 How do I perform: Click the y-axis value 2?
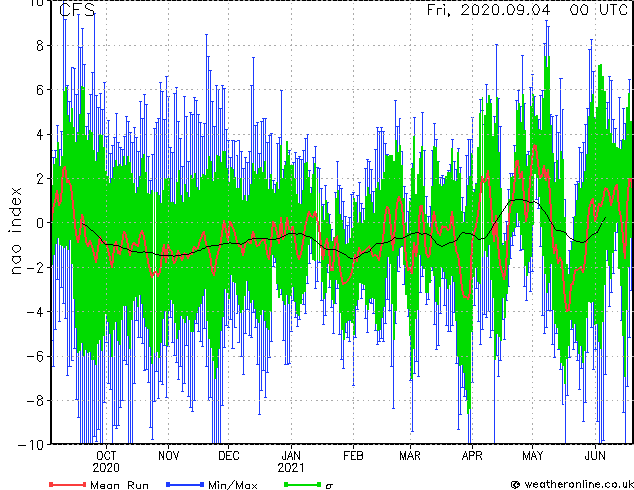coord(40,179)
